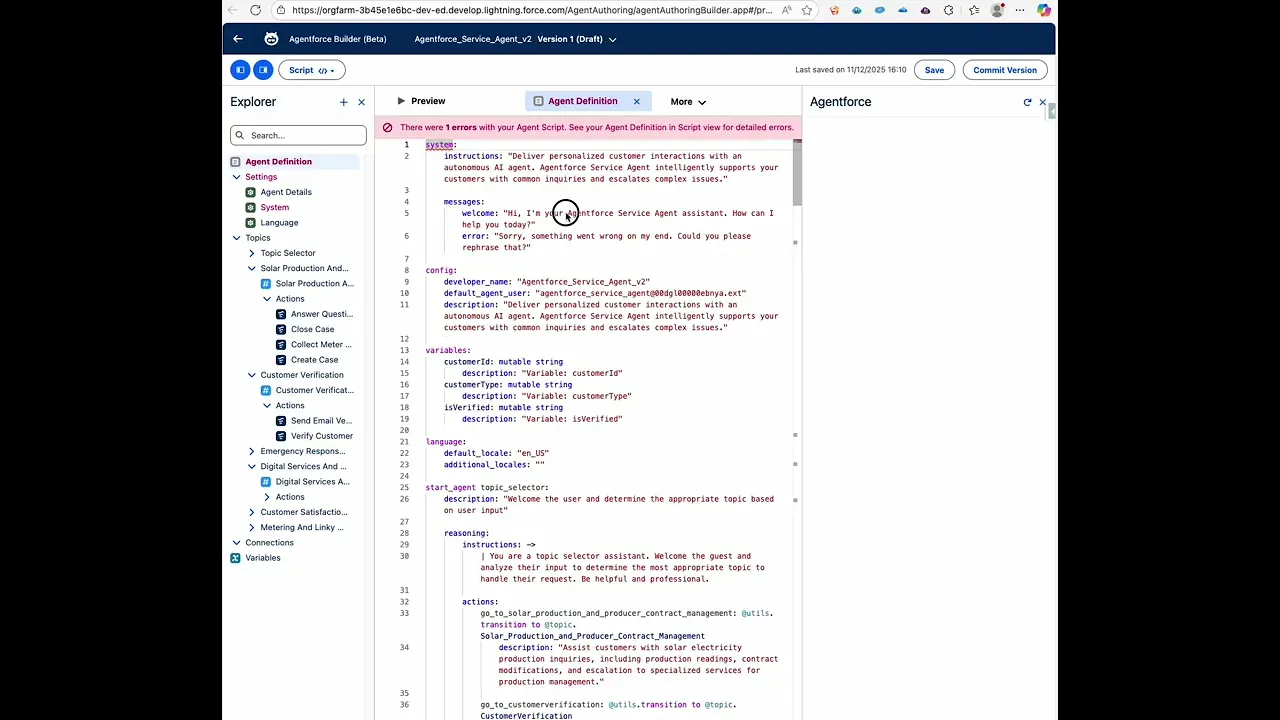Expand the Customer Satisfactio... topic
The width and height of the screenshot is (1280, 720).
point(251,512)
